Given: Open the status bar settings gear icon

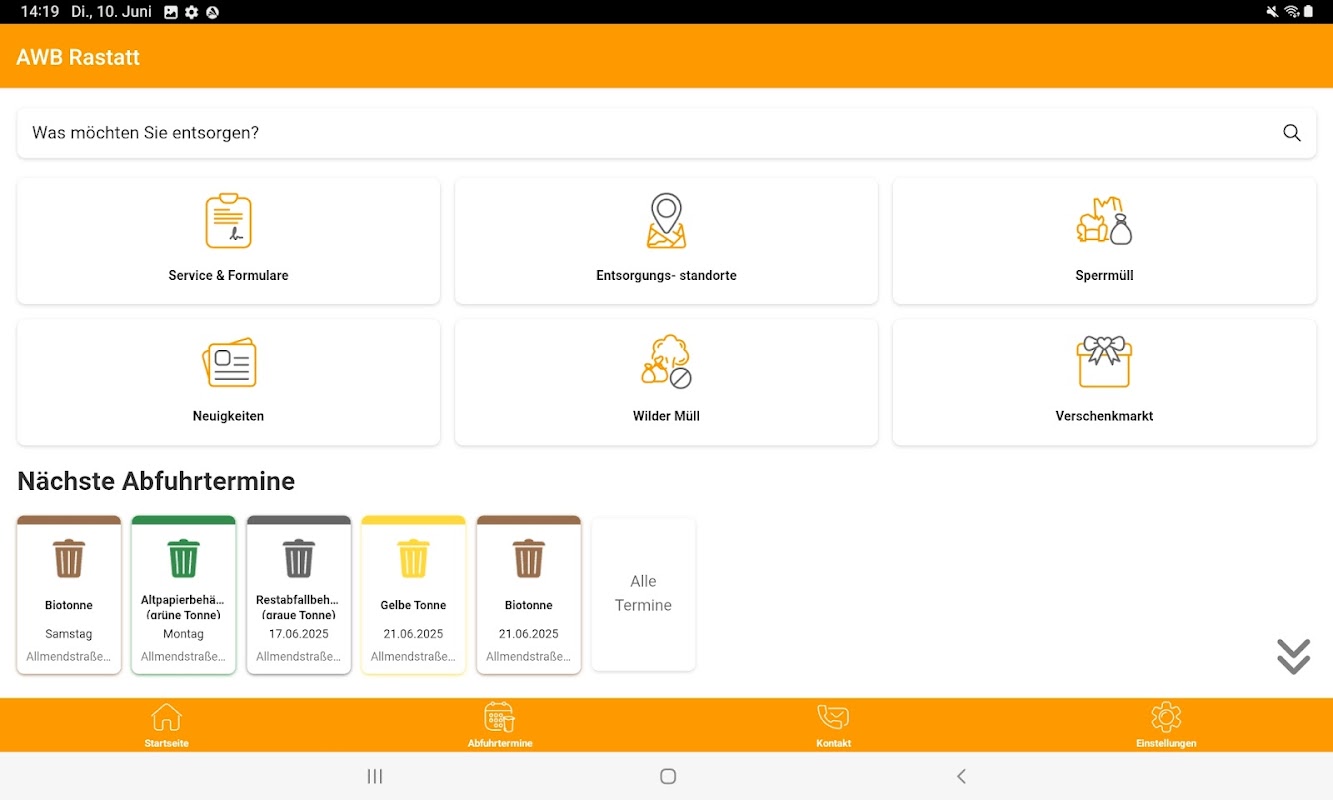Looking at the screenshot, I should pos(192,12).
